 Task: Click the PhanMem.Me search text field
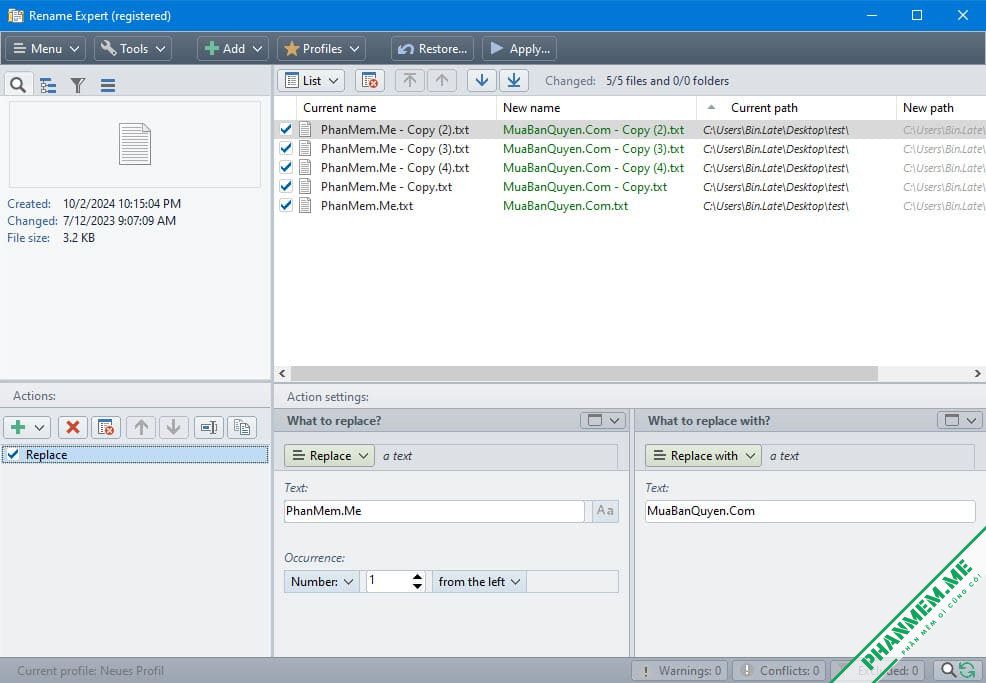point(434,511)
